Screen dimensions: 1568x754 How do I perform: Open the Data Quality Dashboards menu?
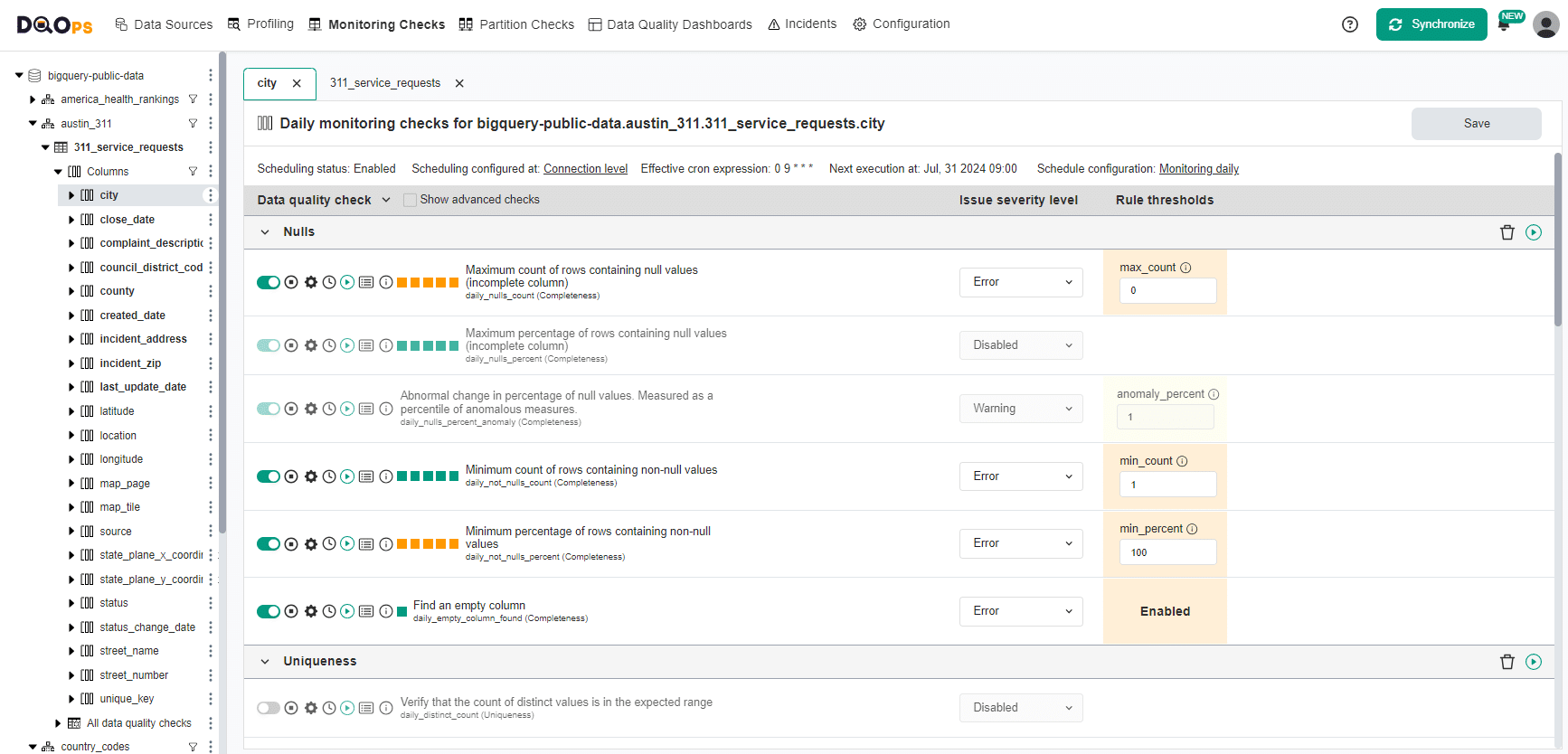click(x=670, y=24)
